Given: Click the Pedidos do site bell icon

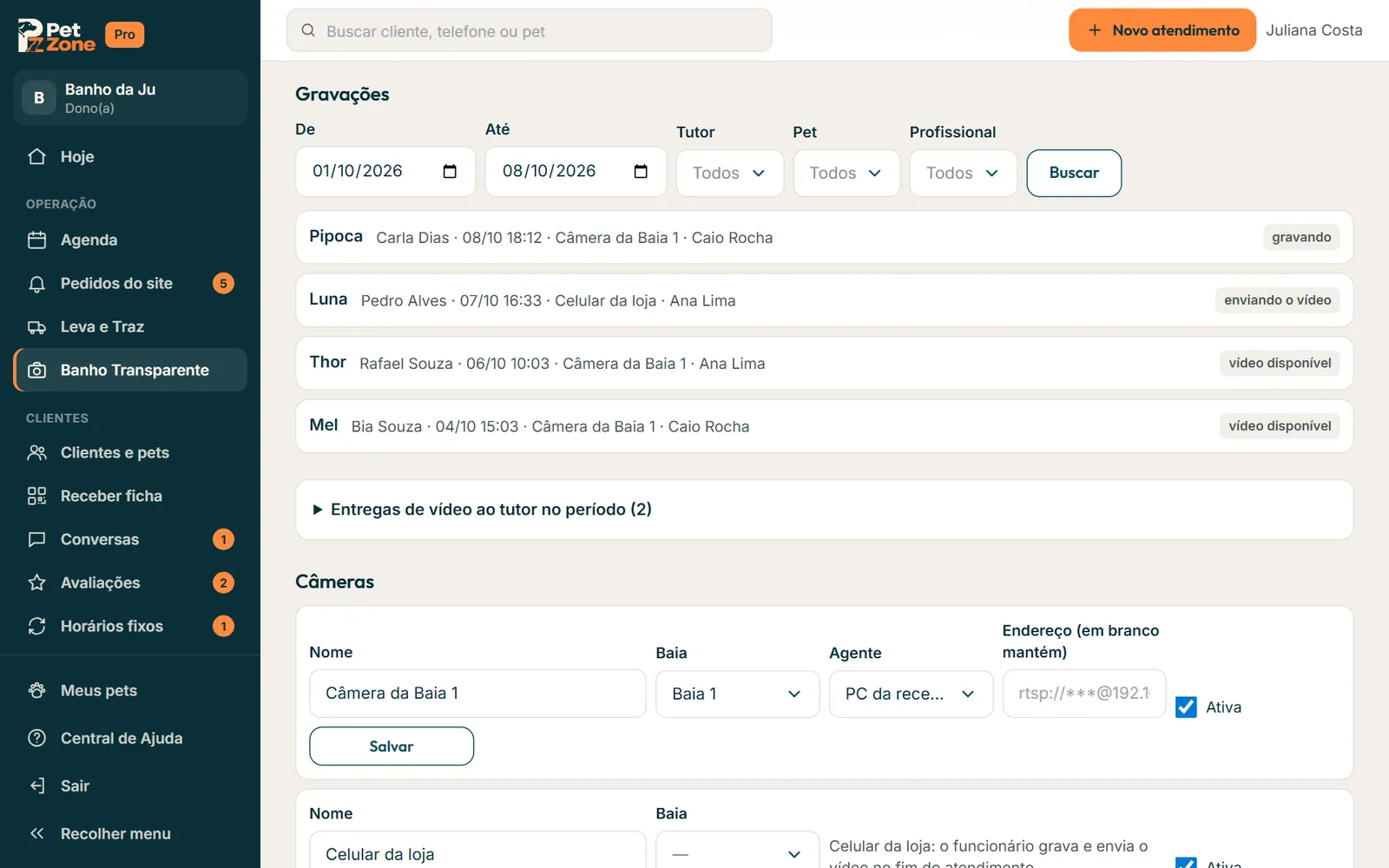Looking at the screenshot, I should (x=36, y=283).
